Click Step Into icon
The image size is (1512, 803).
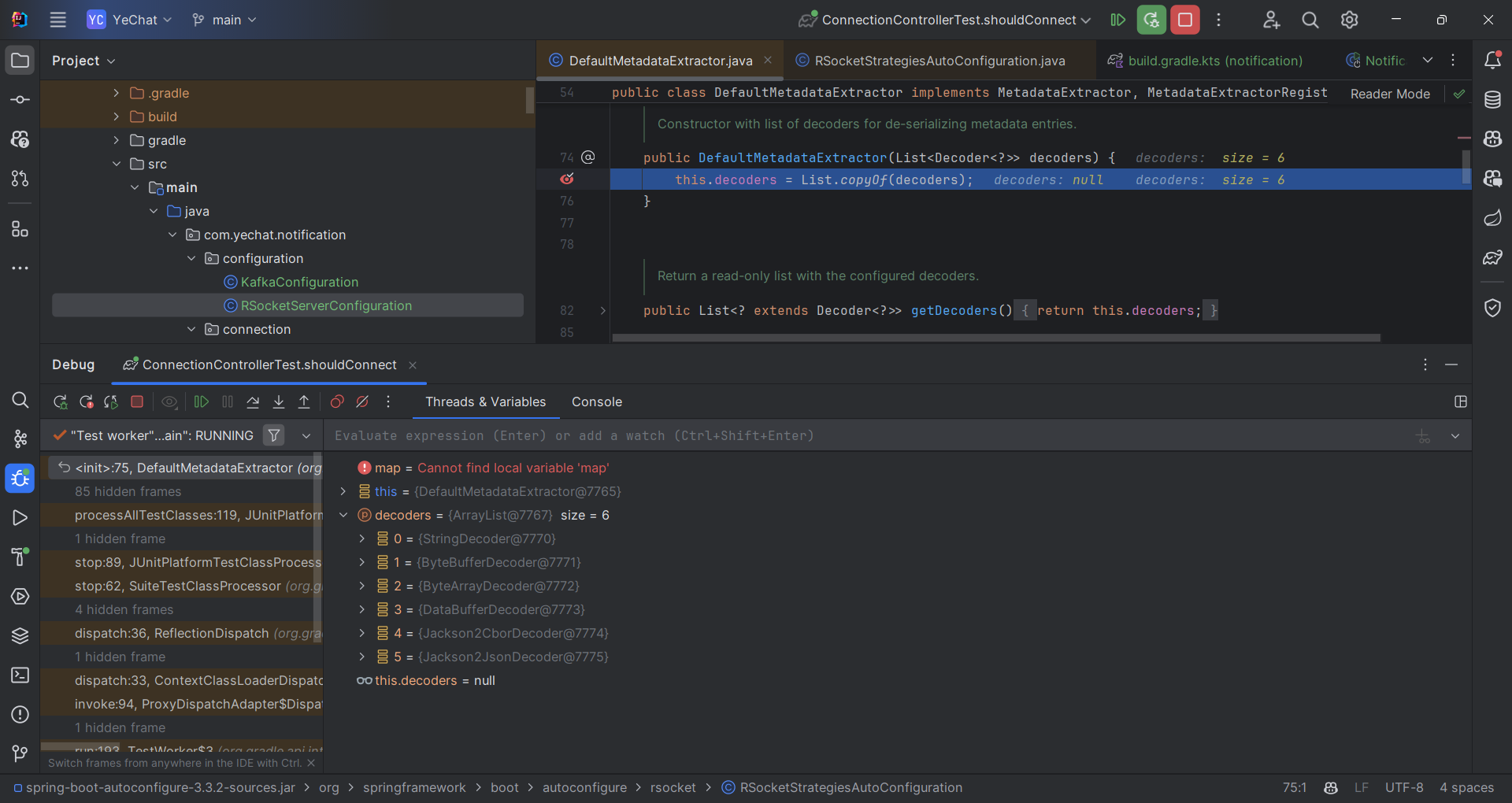(279, 402)
